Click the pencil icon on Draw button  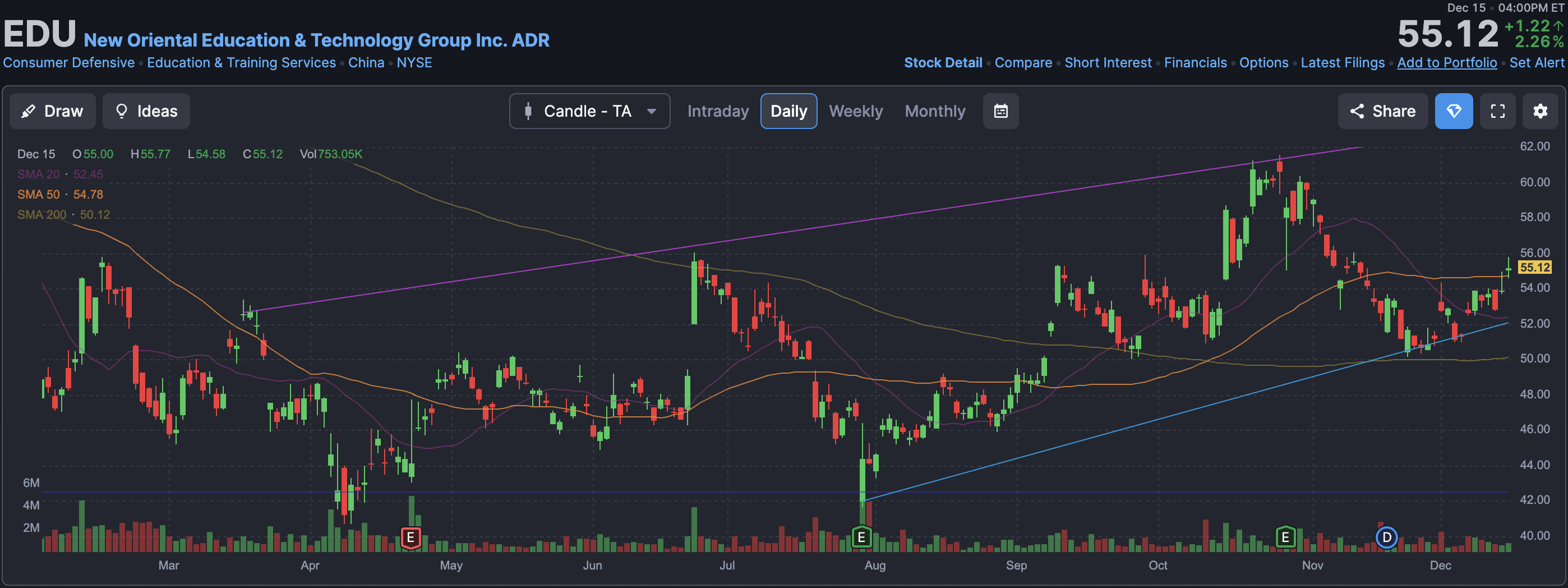(x=28, y=111)
